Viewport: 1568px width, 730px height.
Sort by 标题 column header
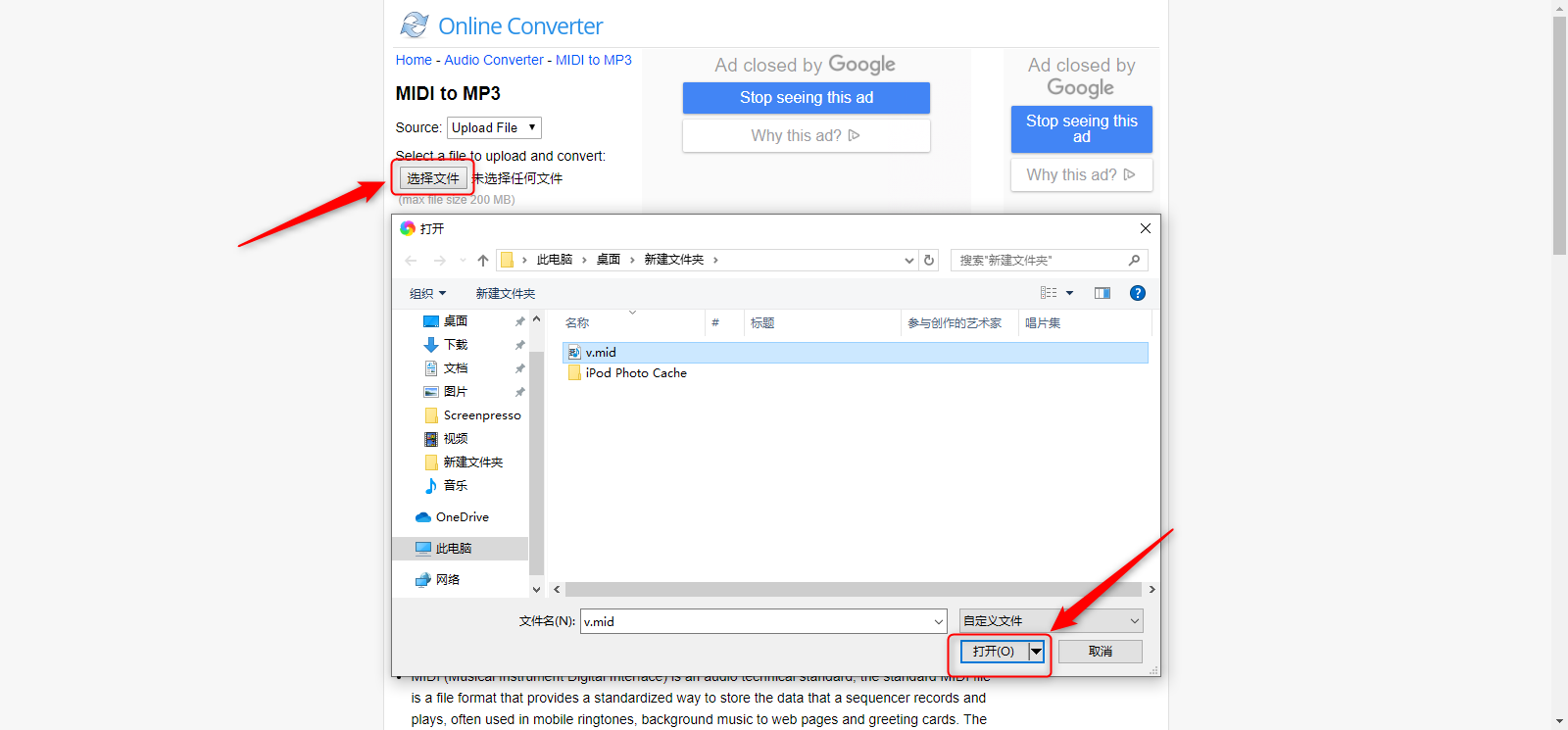coord(822,323)
